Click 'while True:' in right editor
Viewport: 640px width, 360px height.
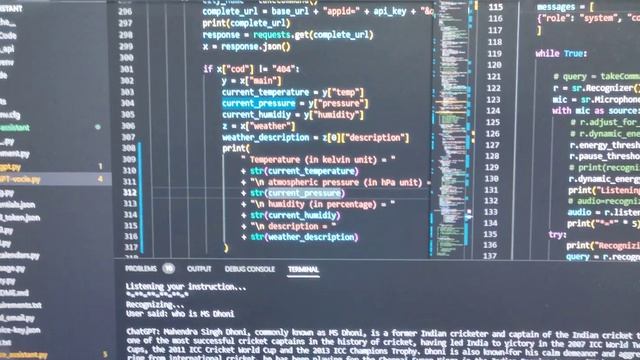561,53
